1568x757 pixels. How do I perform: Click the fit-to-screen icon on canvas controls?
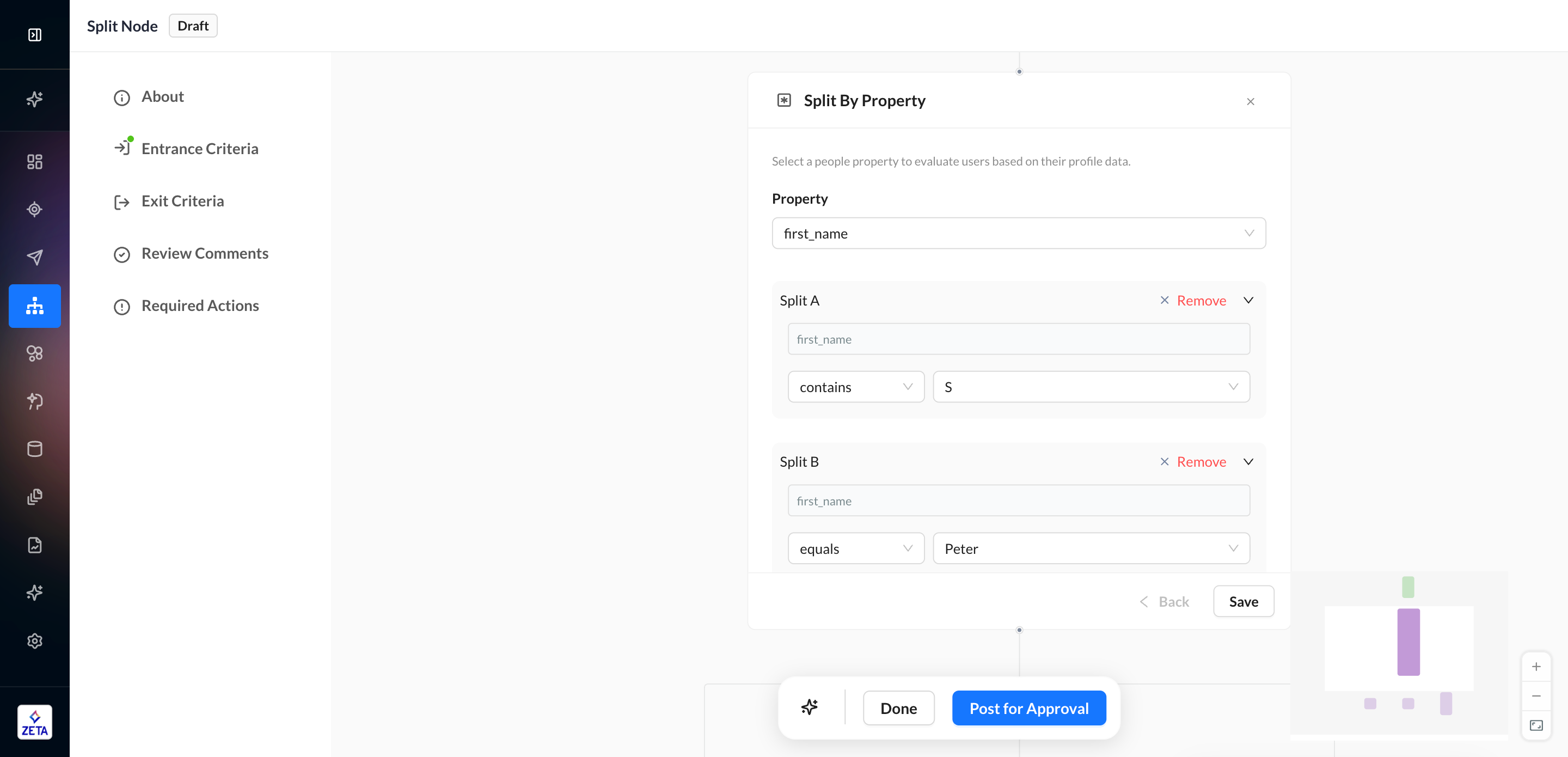[x=1536, y=725]
